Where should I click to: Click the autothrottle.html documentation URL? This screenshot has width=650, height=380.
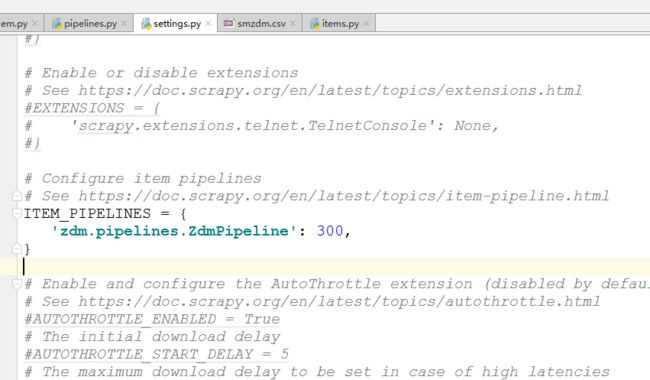[339, 301]
